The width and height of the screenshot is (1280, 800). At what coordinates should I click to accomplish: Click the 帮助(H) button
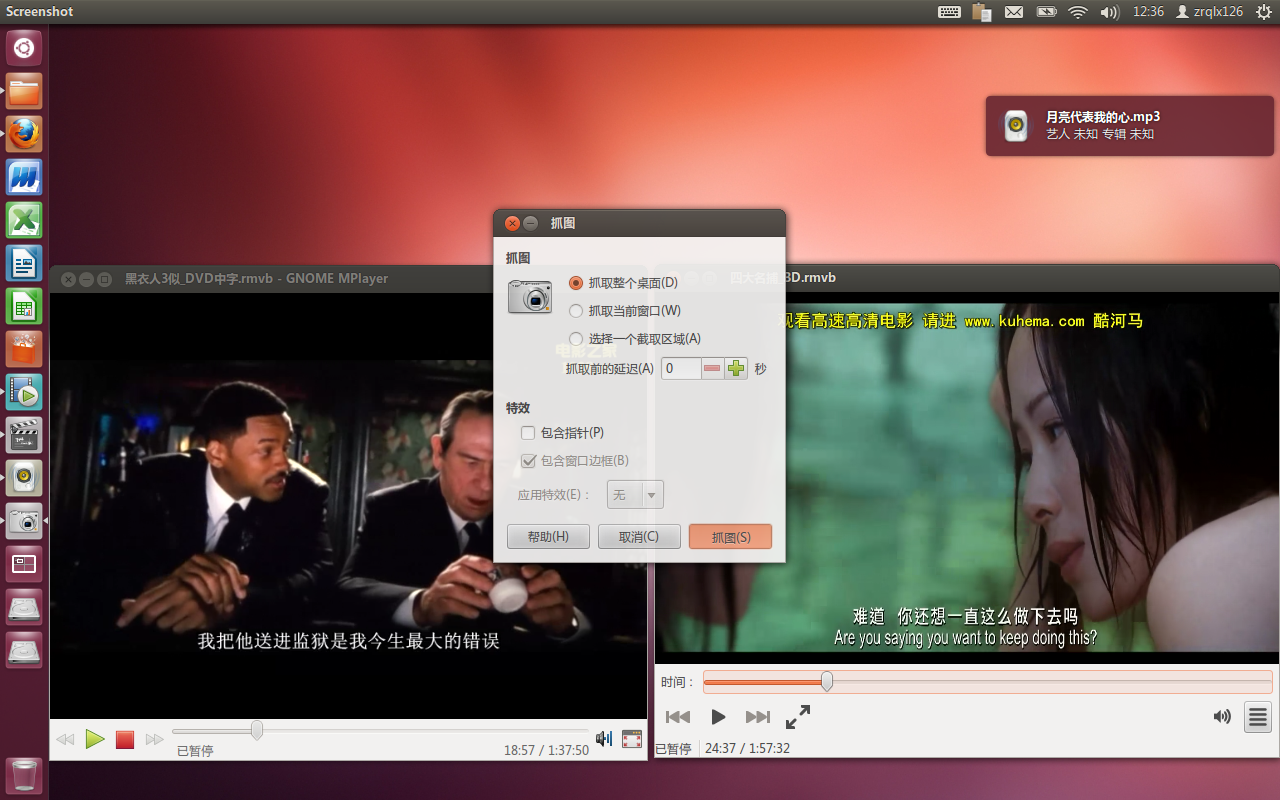548,537
